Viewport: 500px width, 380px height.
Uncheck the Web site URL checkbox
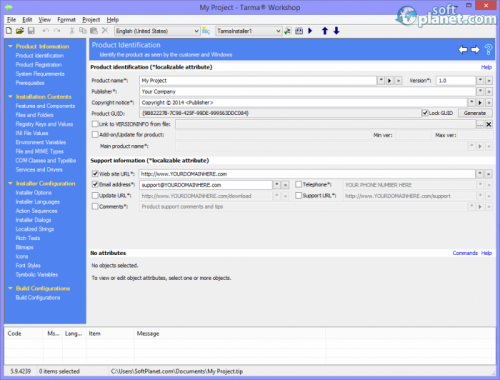[x=95, y=174]
